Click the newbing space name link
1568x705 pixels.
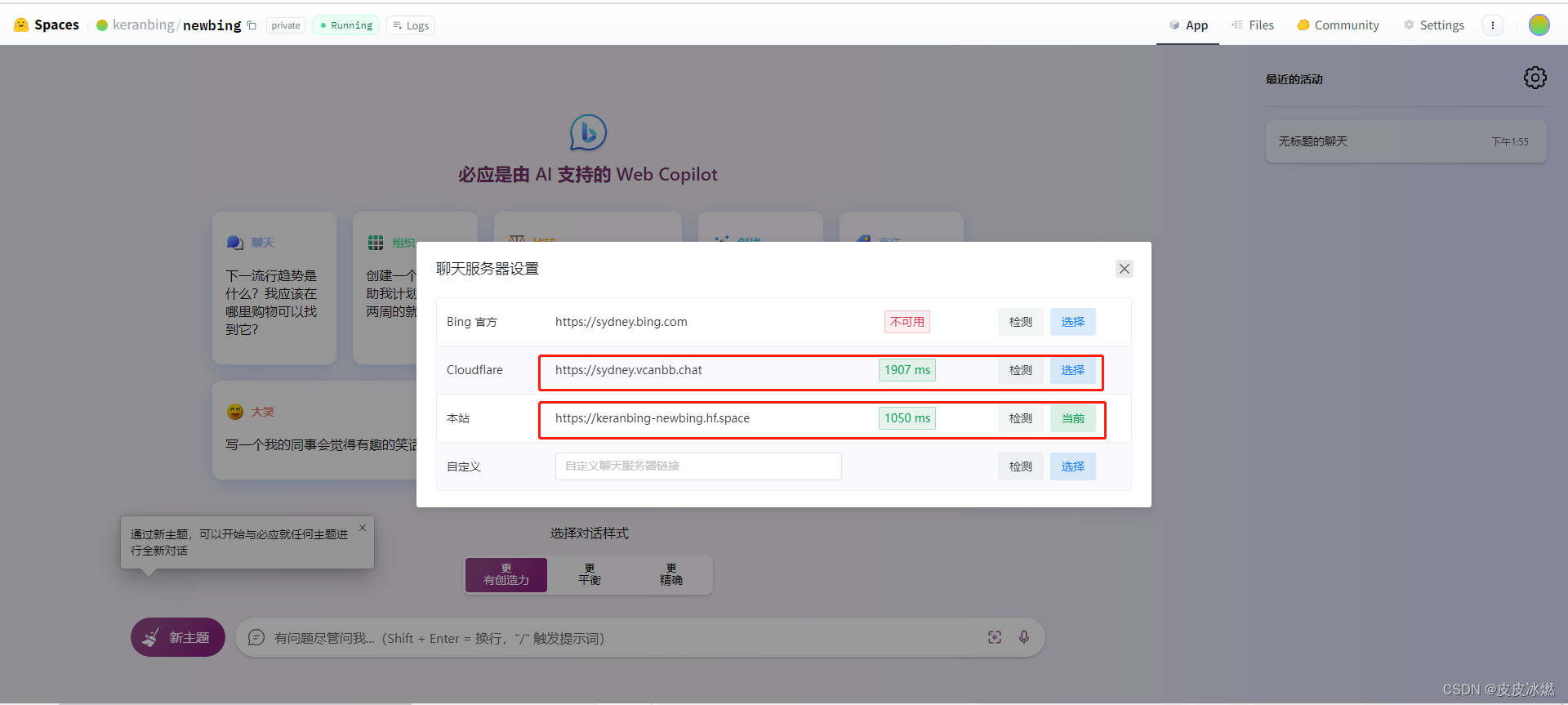coord(212,25)
